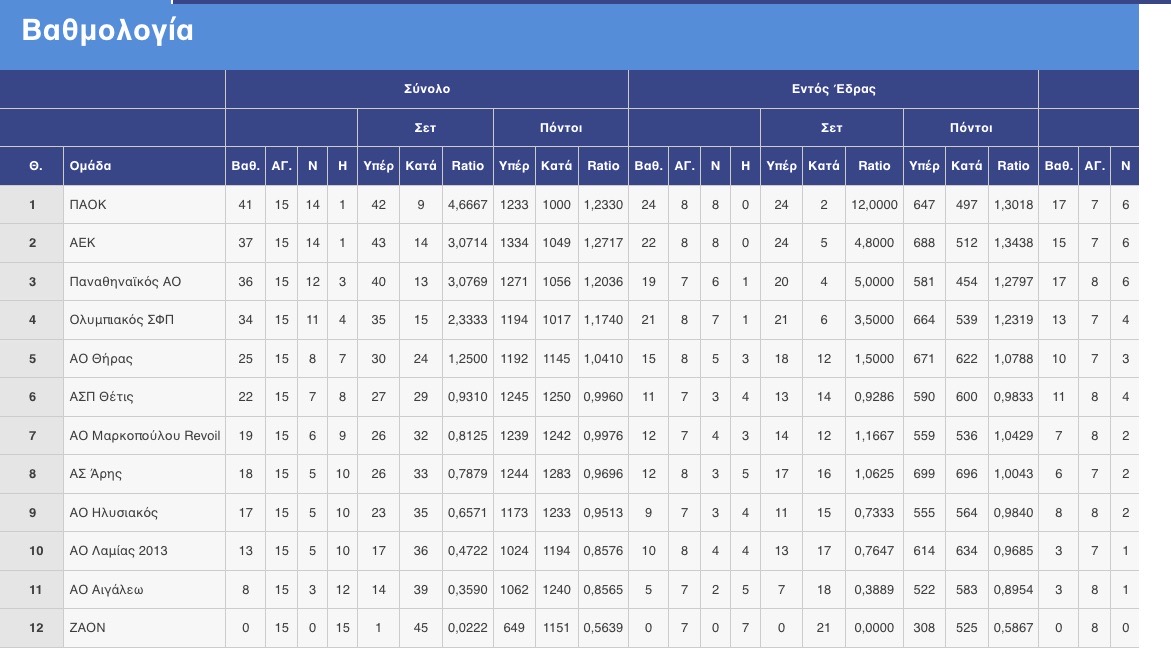Click Λαμίας set ratio 0,4722
This screenshot has width=1171, height=665.
[x=468, y=551]
